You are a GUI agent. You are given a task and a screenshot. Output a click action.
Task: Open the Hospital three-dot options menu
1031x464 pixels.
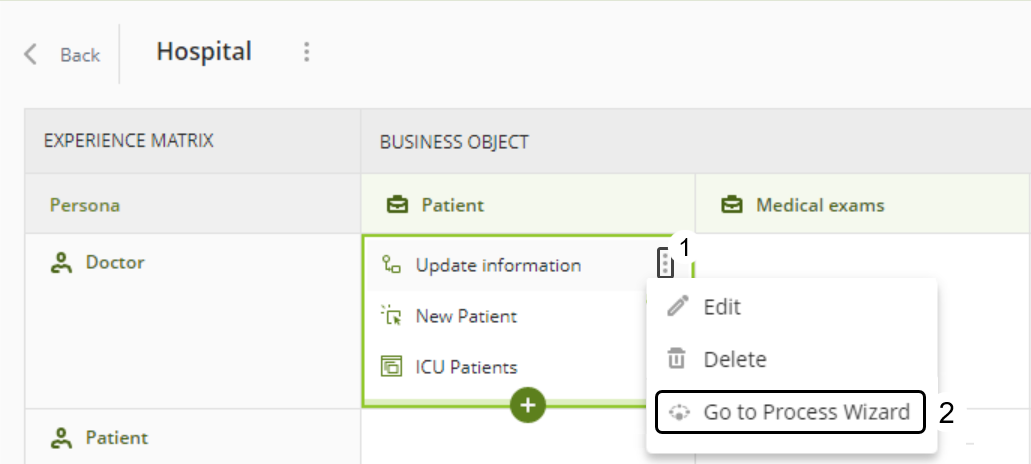[x=307, y=52]
